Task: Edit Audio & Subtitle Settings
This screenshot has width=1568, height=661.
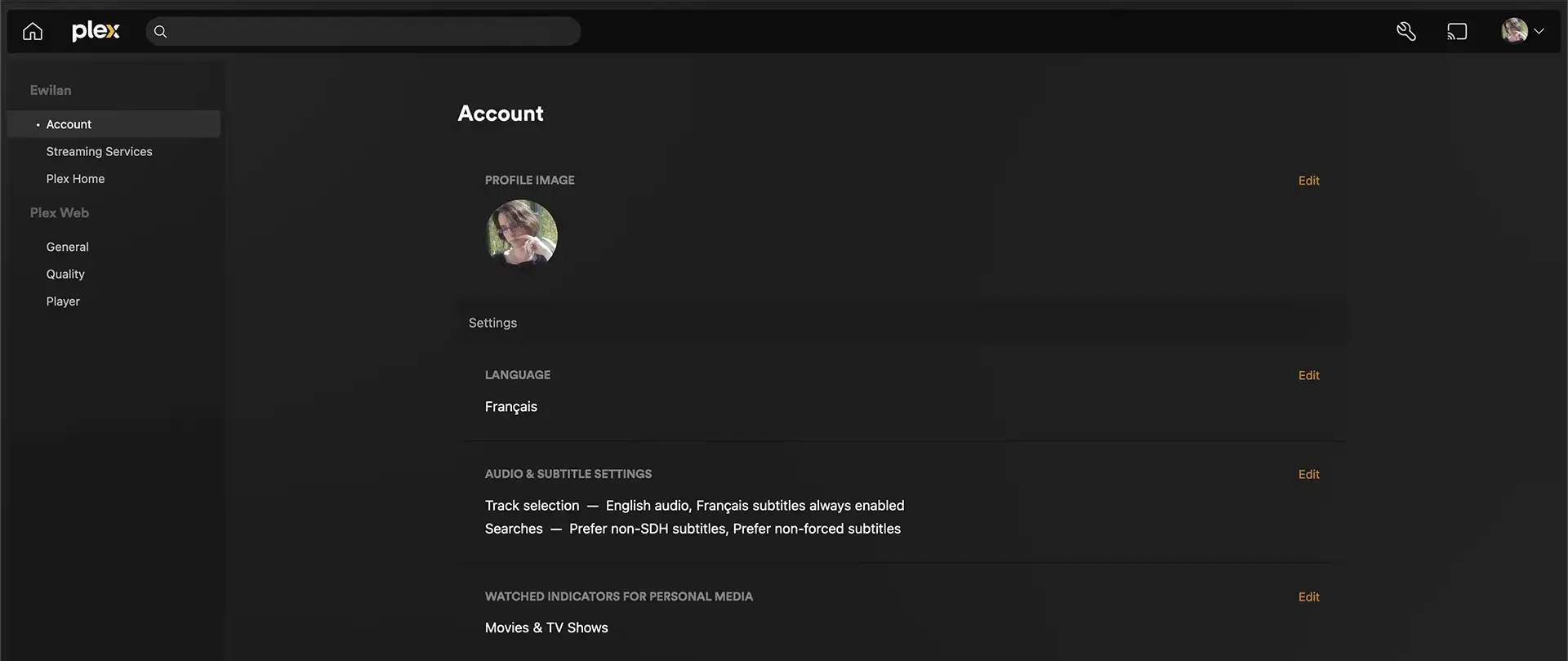Action: coord(1308,474)
